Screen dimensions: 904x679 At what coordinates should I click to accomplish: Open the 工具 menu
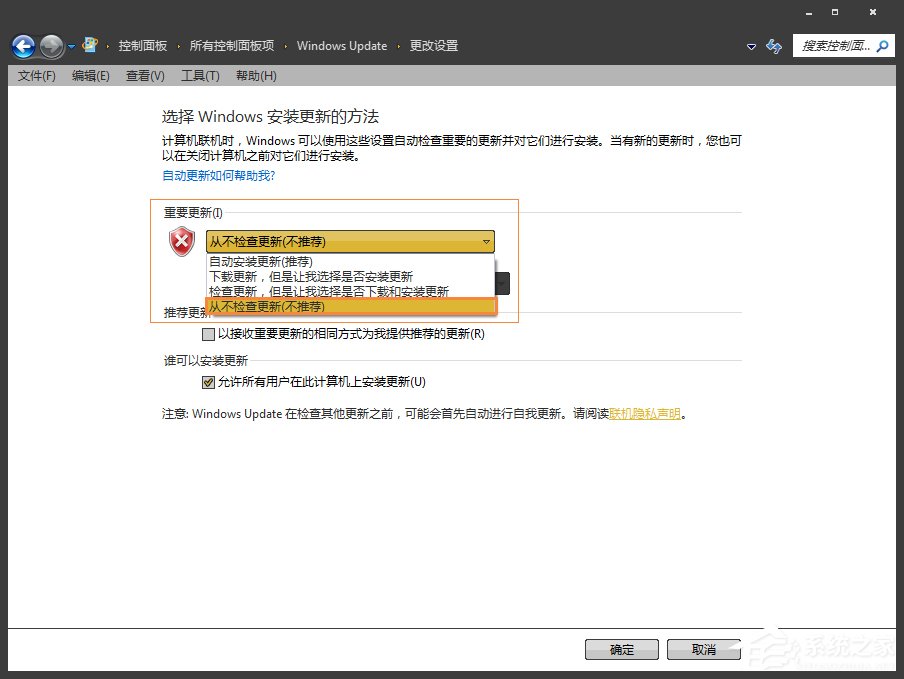[x=200, y=75]
